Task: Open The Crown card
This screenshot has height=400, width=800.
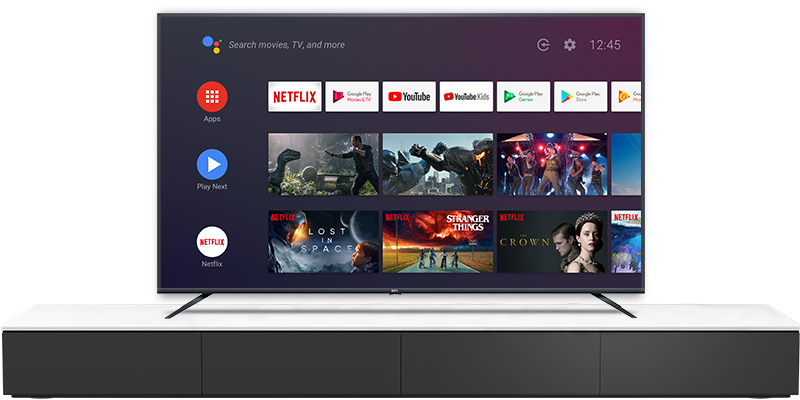Action: (552, 242)
